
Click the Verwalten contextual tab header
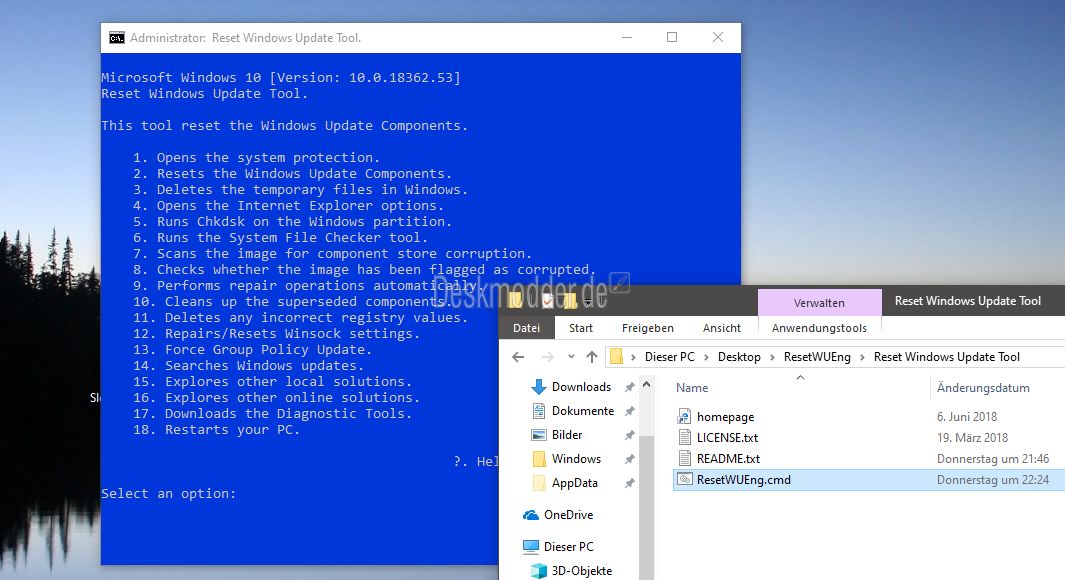coord(819,303)
